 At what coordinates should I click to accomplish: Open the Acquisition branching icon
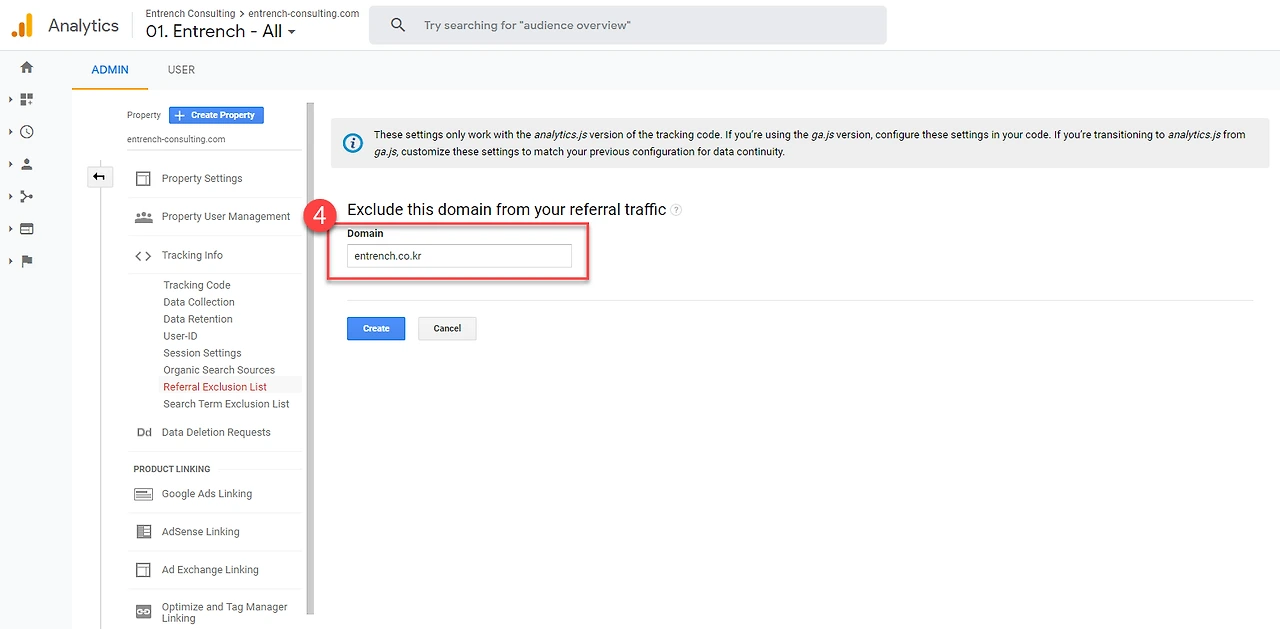pyautogui.click(x=27, y=197)
